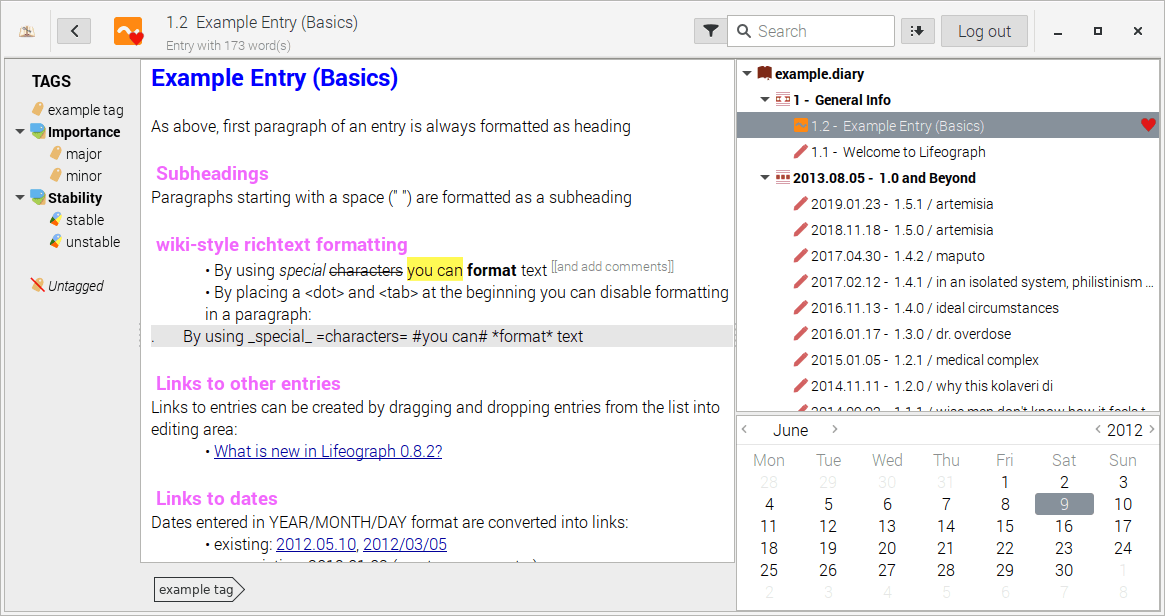Click the 'major' tag label

tap(83, 154)
